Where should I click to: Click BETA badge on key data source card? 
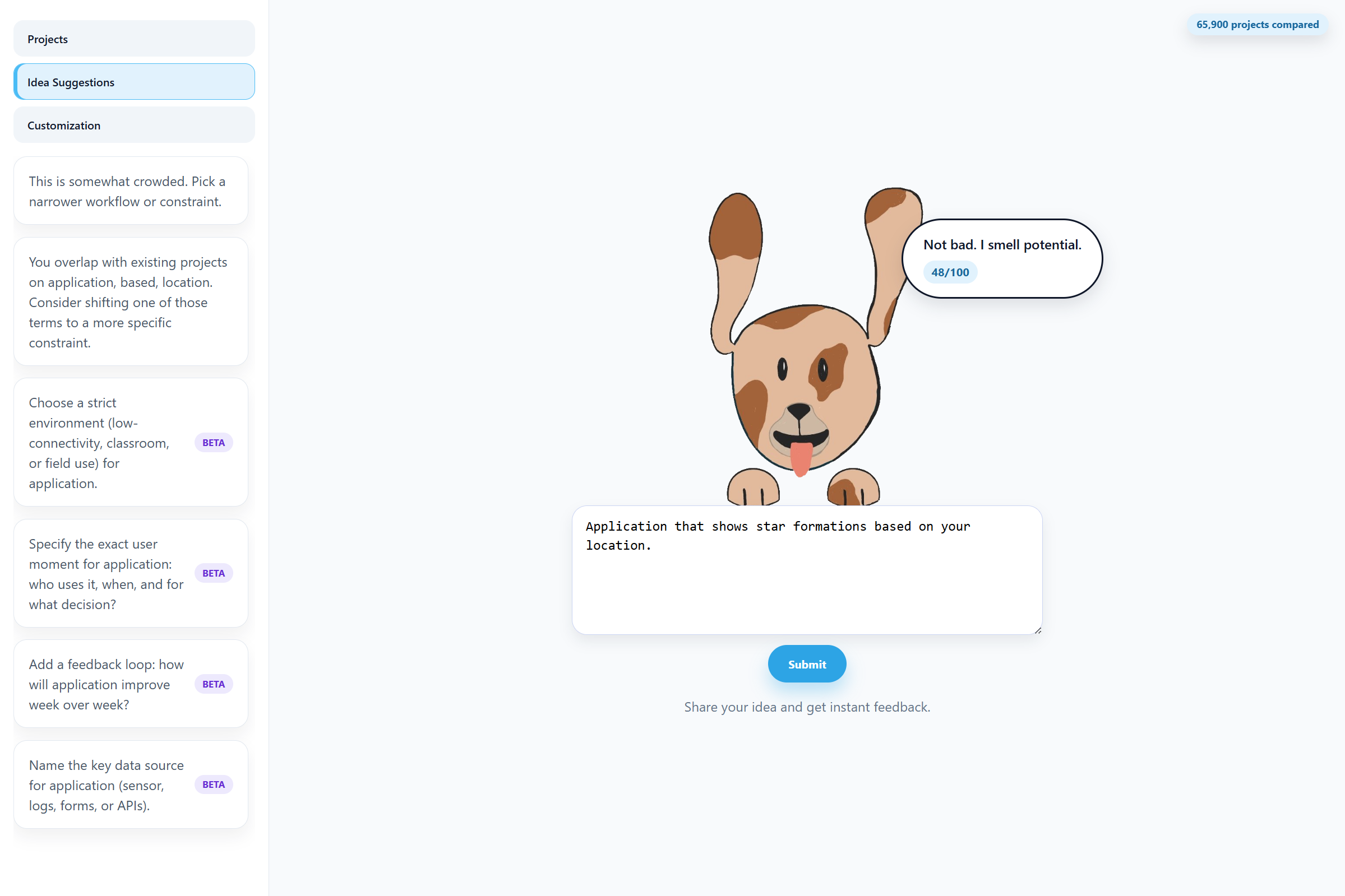click(213, 784)
